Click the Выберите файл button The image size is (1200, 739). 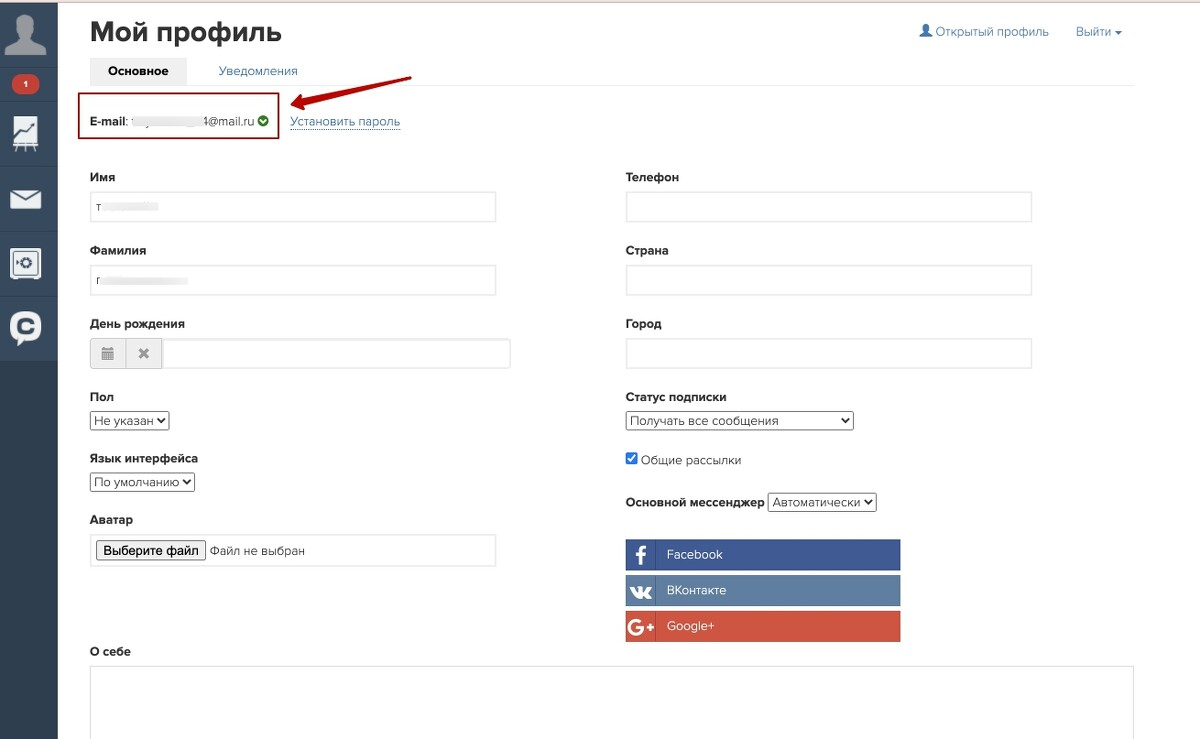(151, 550)
